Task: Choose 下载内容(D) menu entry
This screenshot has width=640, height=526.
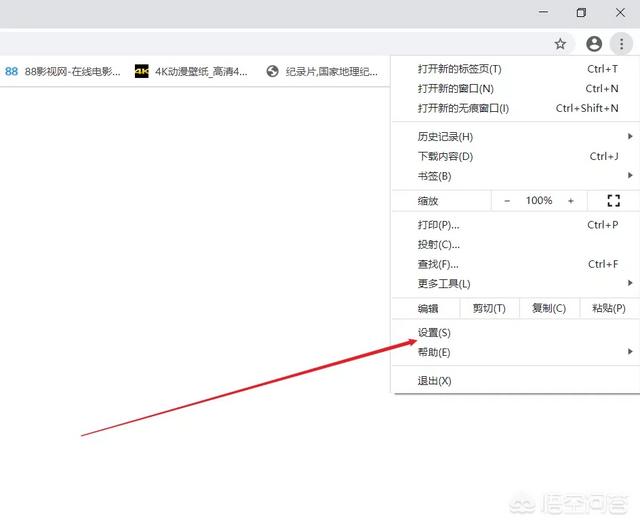Action: [445, 157]
